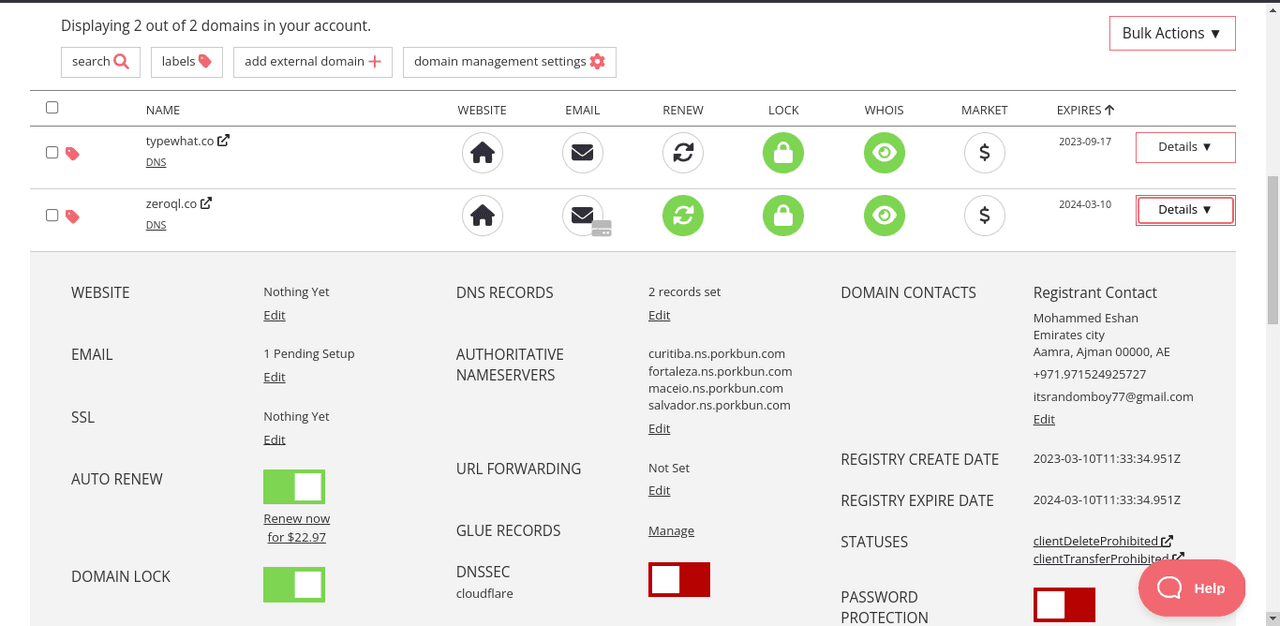Toggle the Auto Renew switch off
Screen dimensions: 1280x626
(x=294, y=487)
